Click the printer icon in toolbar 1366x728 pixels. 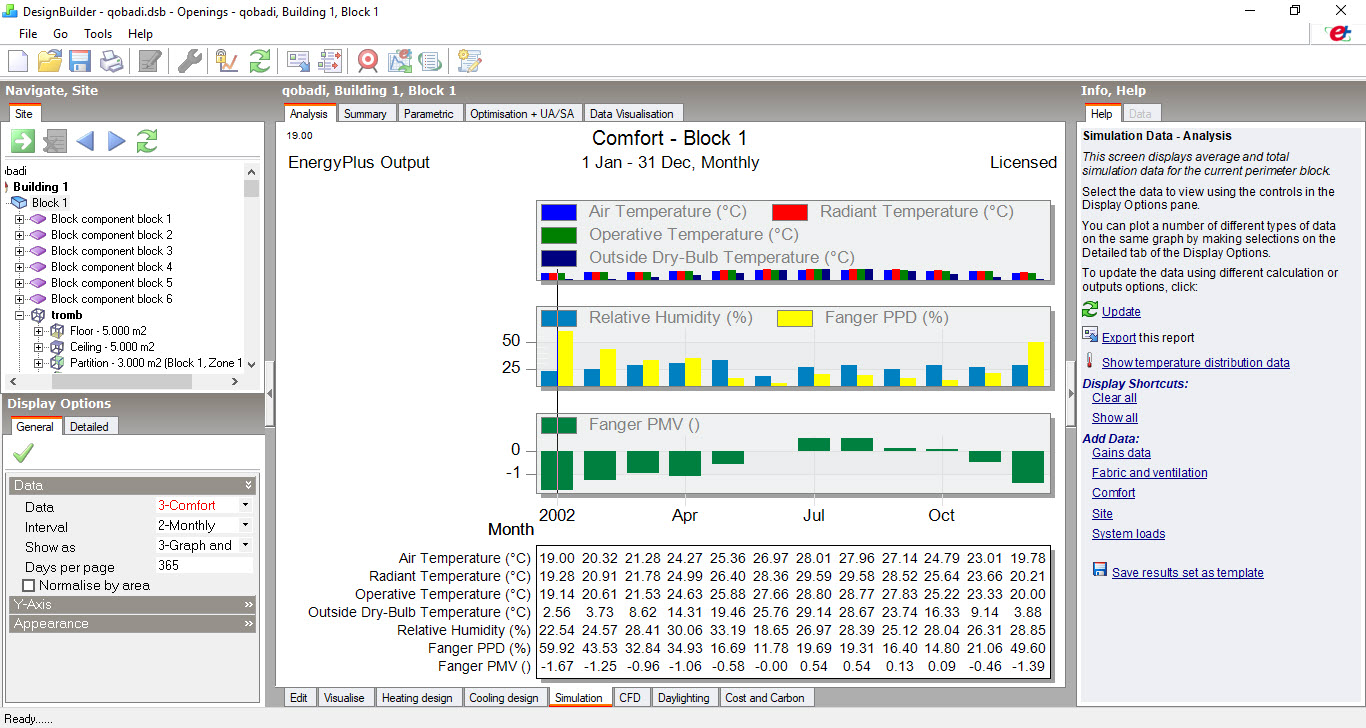[111, 61]
